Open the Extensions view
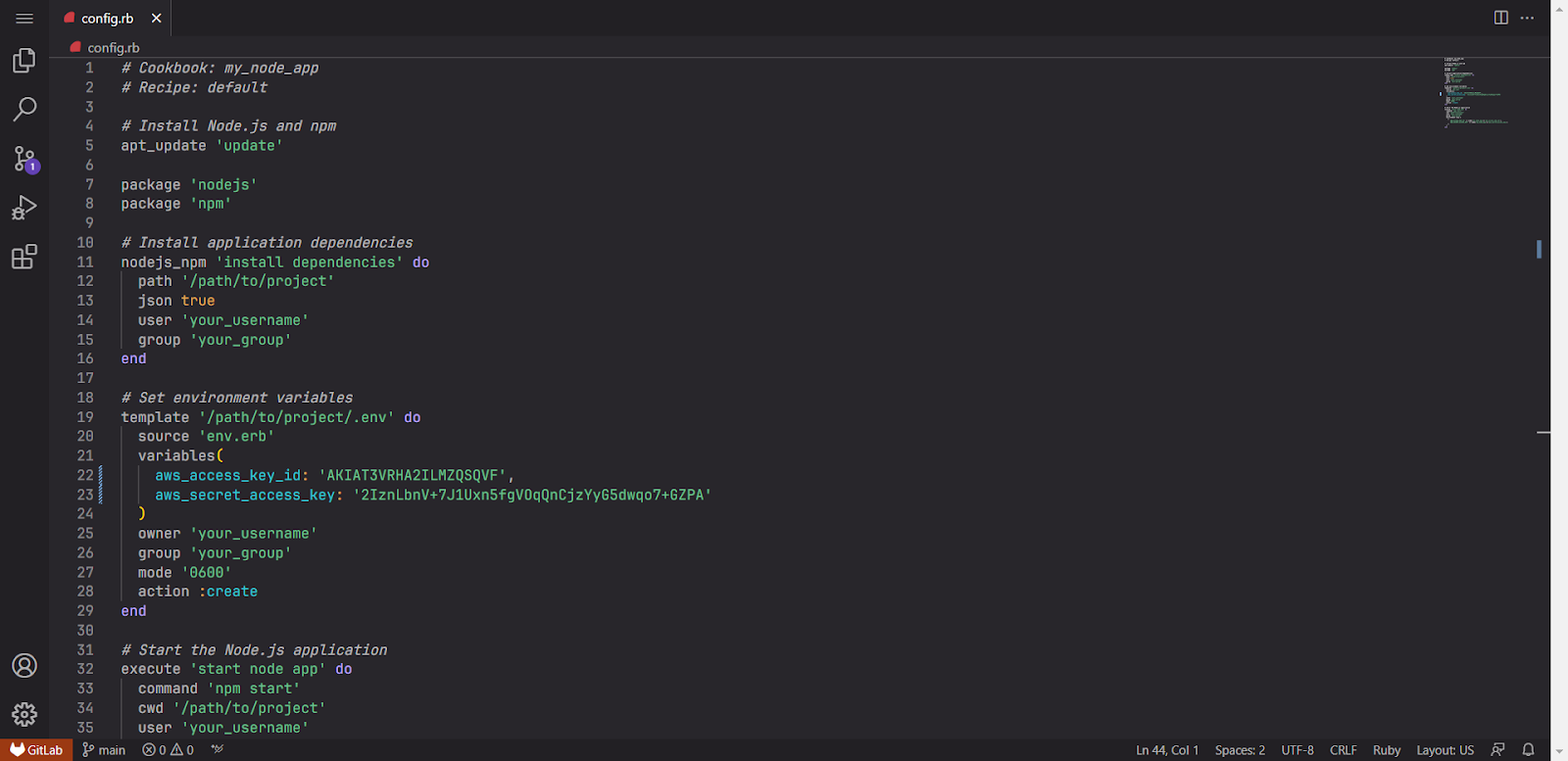Screen dimensions: 1568x761 click(24, 257)
